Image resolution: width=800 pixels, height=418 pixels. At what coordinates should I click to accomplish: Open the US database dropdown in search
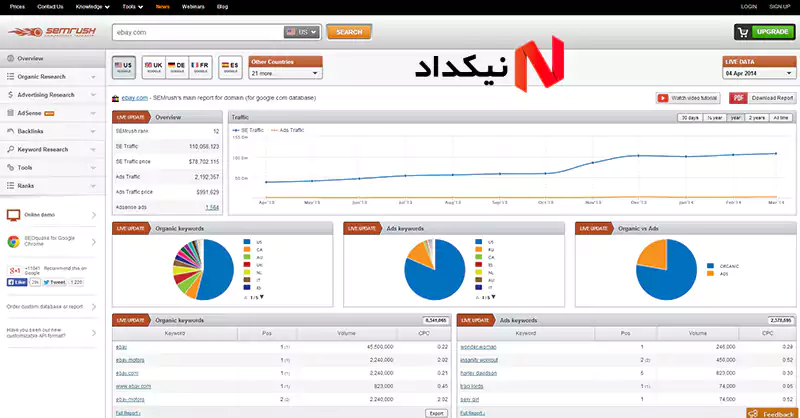[x=302, y=32]
